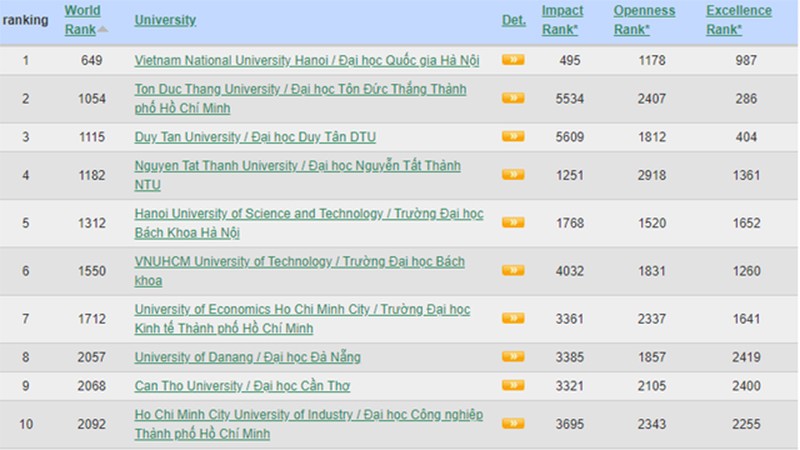
Task: Click details icon for HCMC University of Industry
Action: pos(513,423)
